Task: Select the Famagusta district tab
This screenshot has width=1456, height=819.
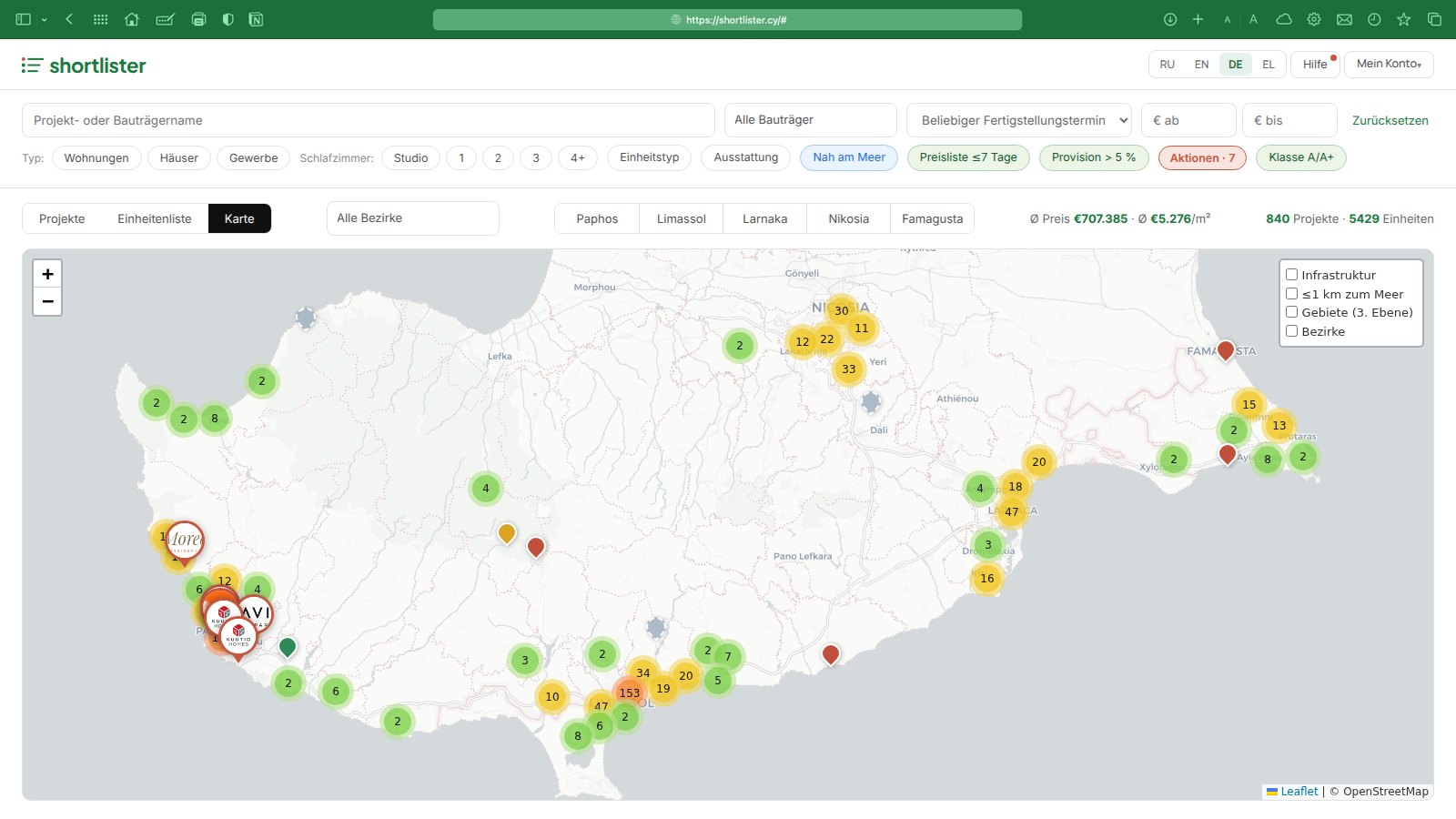Action: [x=933, y=218]
